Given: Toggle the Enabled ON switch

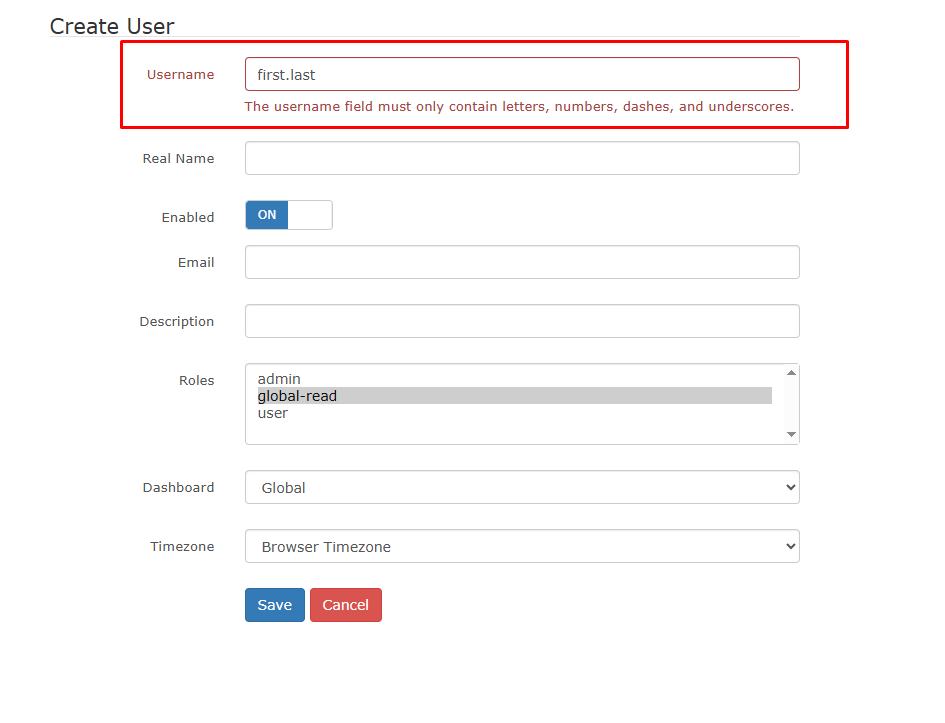Looking at the screenshot, I should [x=288, y=215].
